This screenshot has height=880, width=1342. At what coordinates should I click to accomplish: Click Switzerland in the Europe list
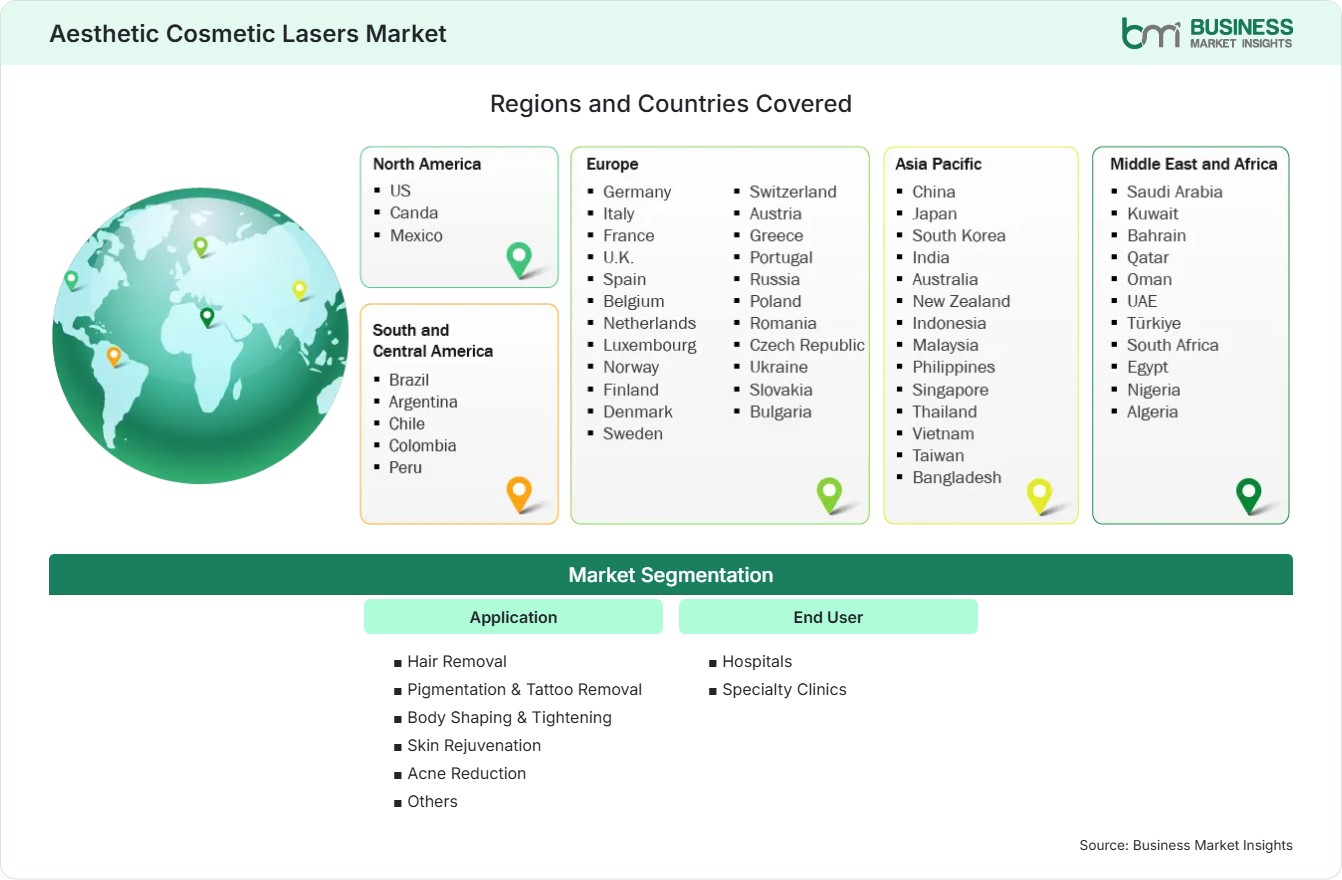coord(793,191)
